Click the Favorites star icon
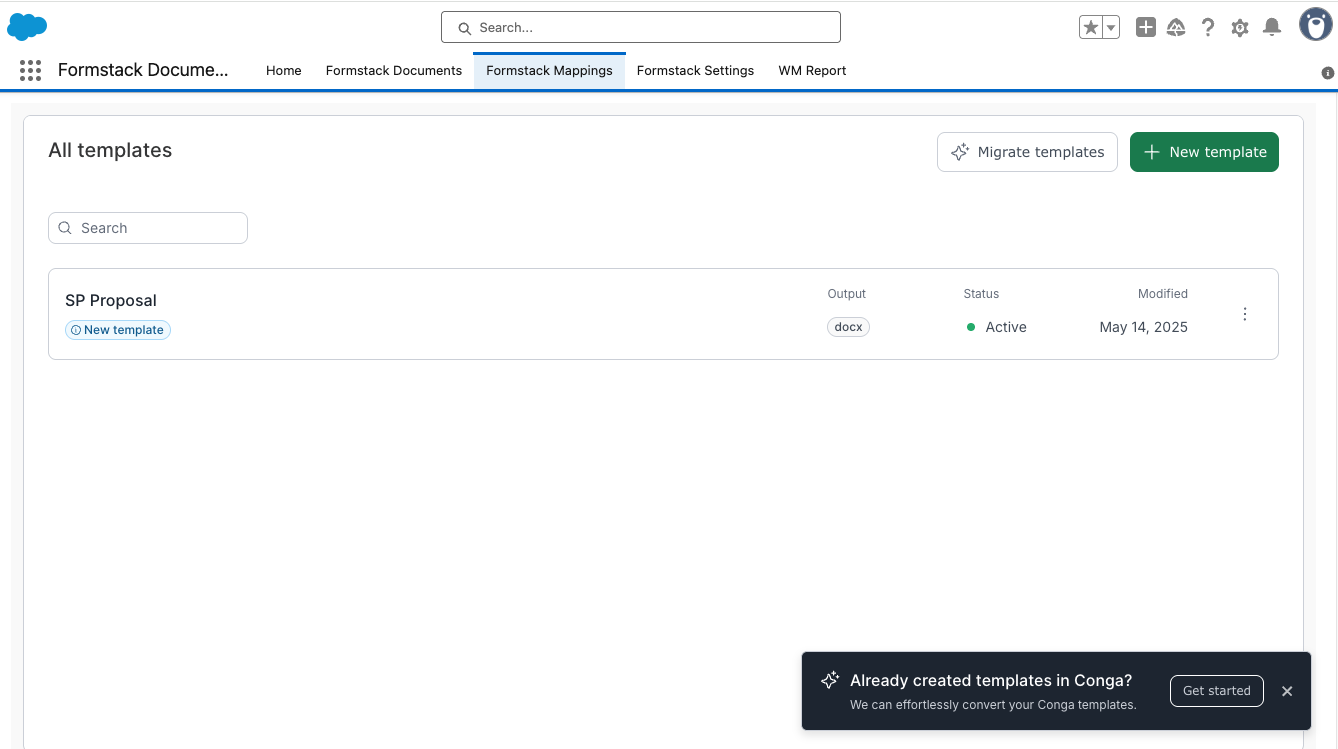This screenshot has width=1338, height=749. [x=1090, y=28]
